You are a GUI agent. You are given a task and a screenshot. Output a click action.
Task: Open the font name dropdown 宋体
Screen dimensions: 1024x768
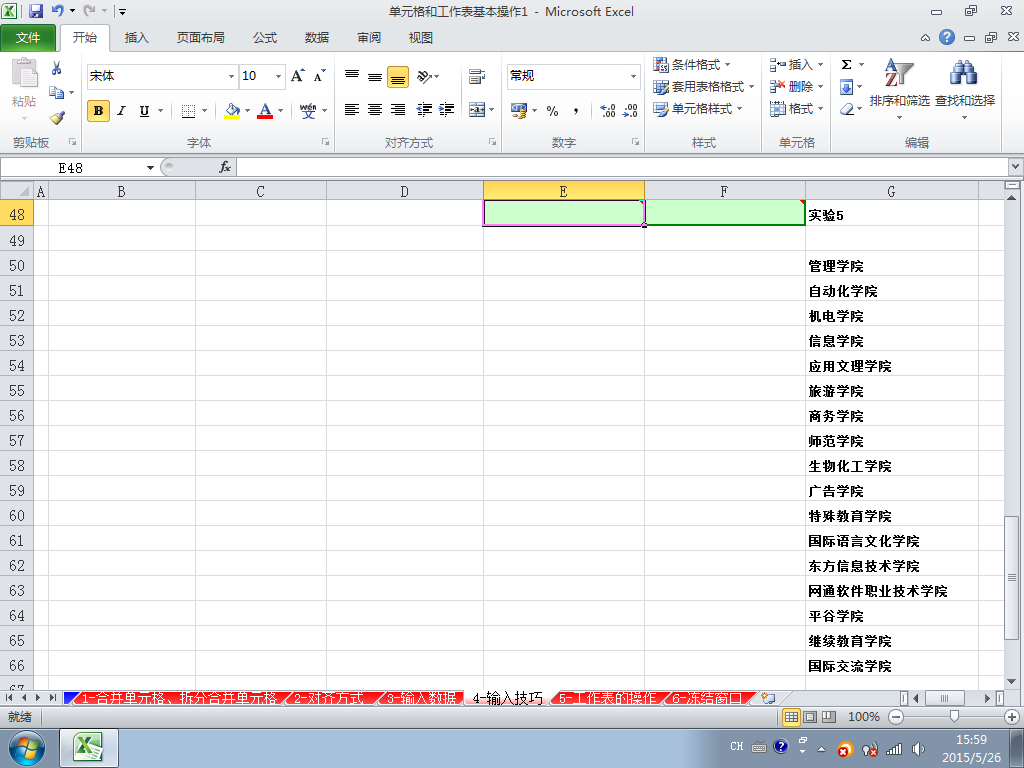(231, 76)
